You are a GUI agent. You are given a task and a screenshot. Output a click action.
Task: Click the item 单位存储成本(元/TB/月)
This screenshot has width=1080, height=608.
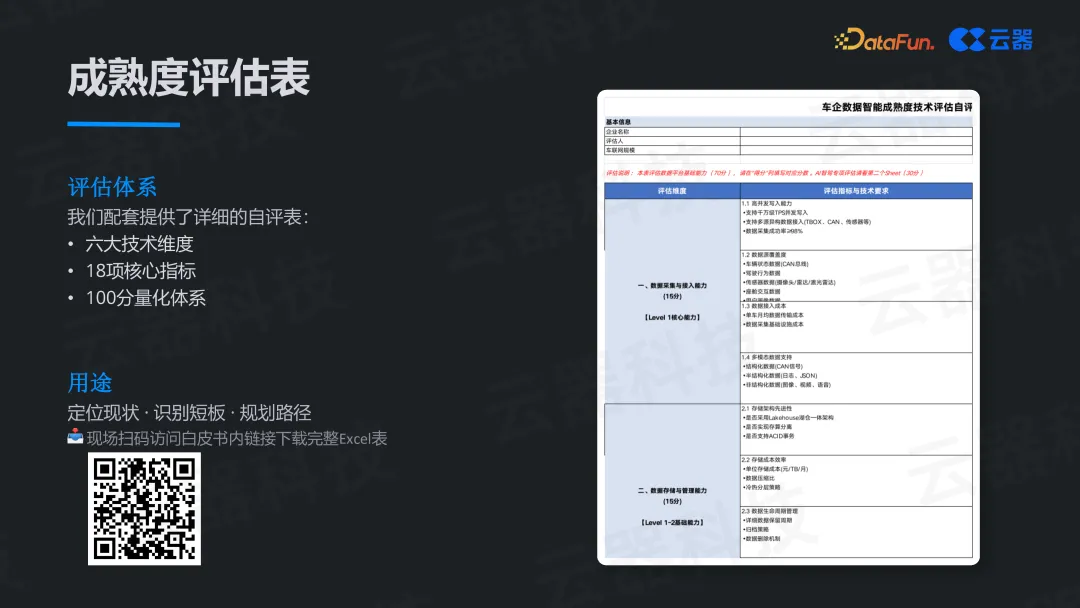coord(776,469)
